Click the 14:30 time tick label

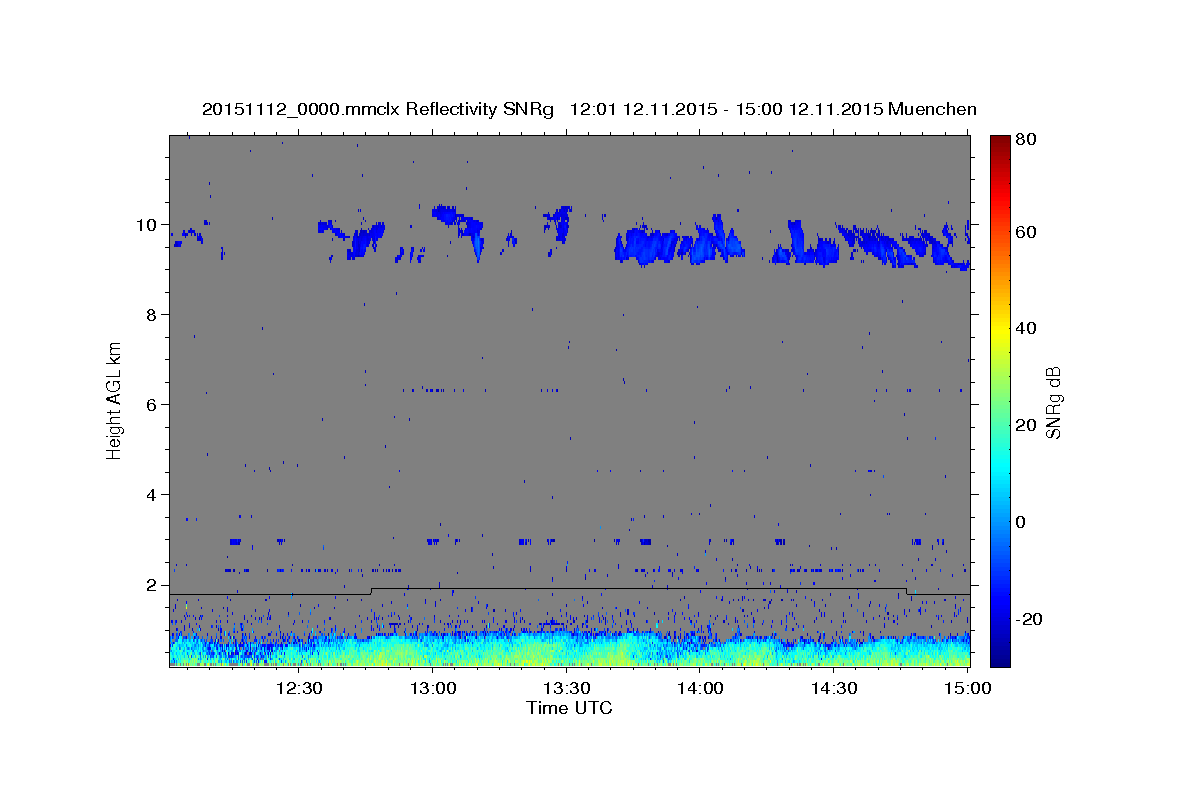834,688
